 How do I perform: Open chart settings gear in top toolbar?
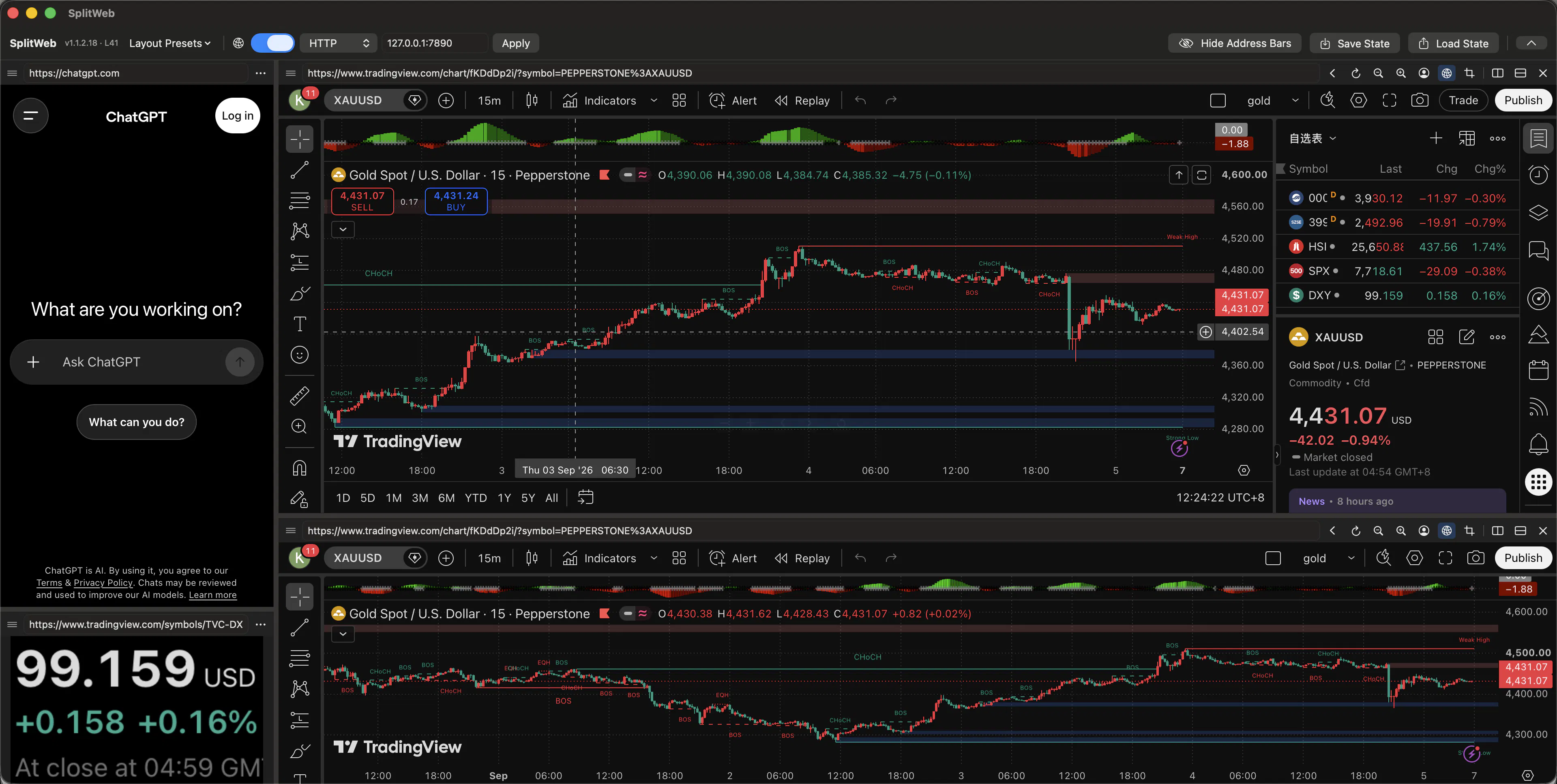pos(1358,101)
